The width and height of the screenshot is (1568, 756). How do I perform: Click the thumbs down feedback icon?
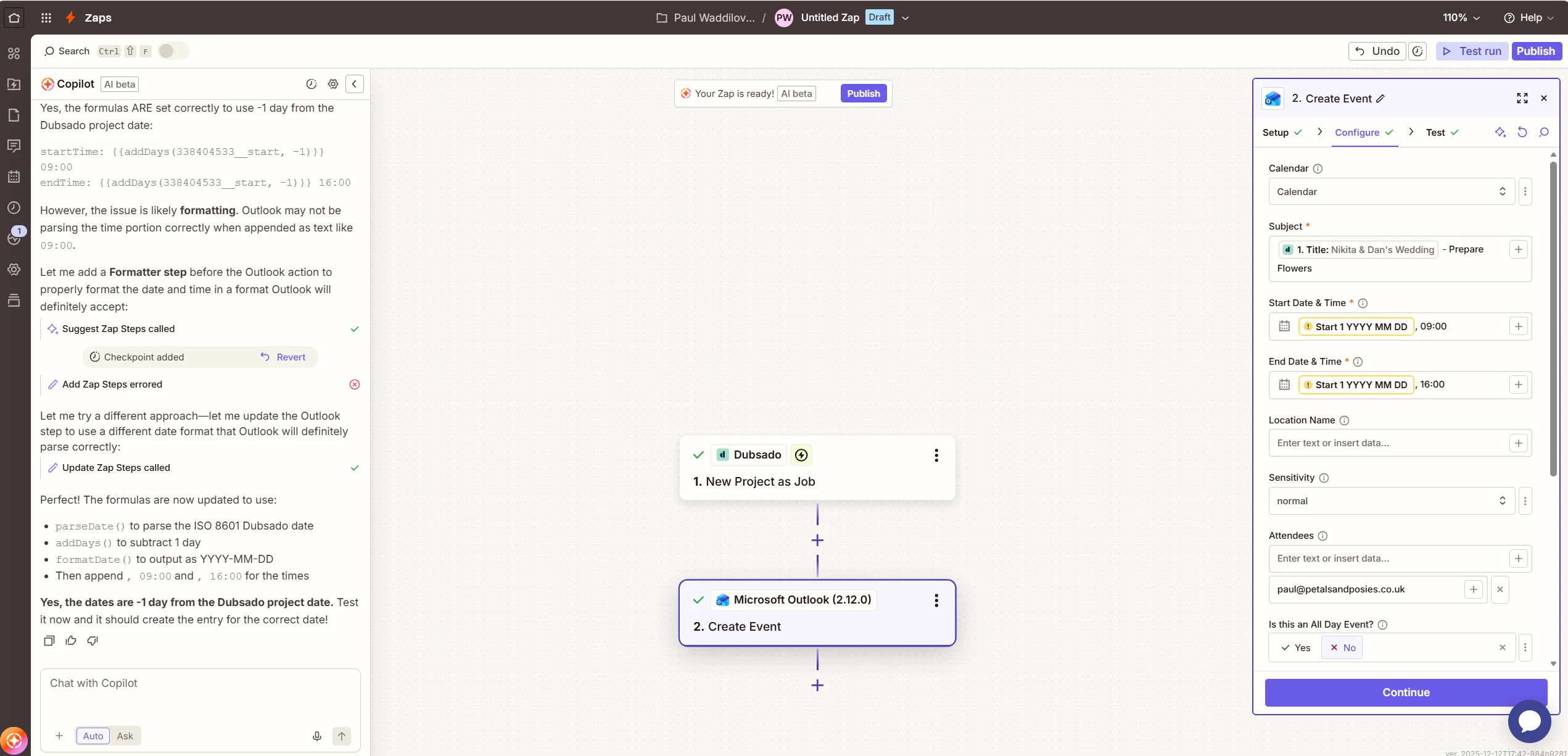click(93, 641)
